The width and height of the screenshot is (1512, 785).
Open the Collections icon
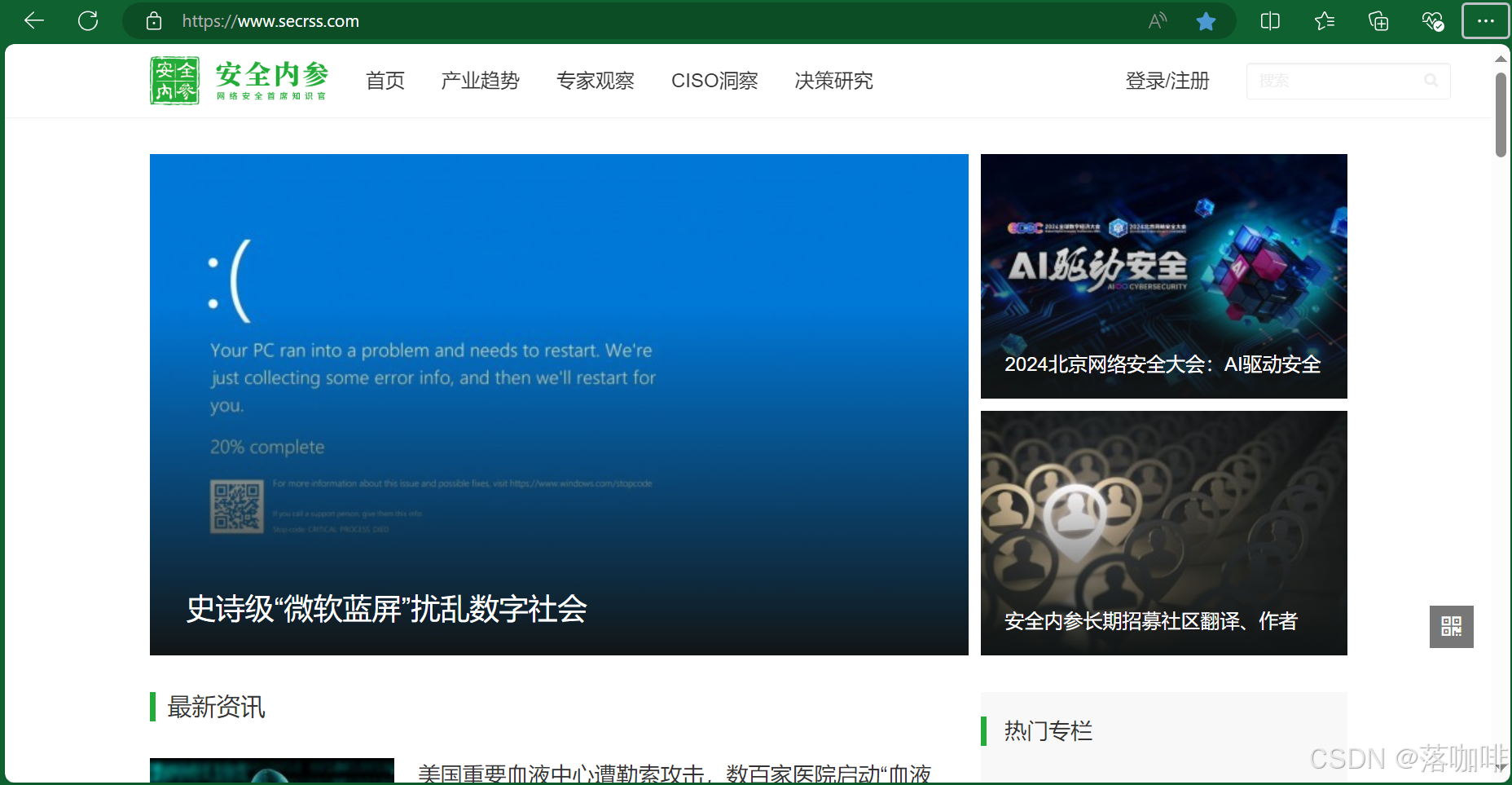(x=1378, y=21)
